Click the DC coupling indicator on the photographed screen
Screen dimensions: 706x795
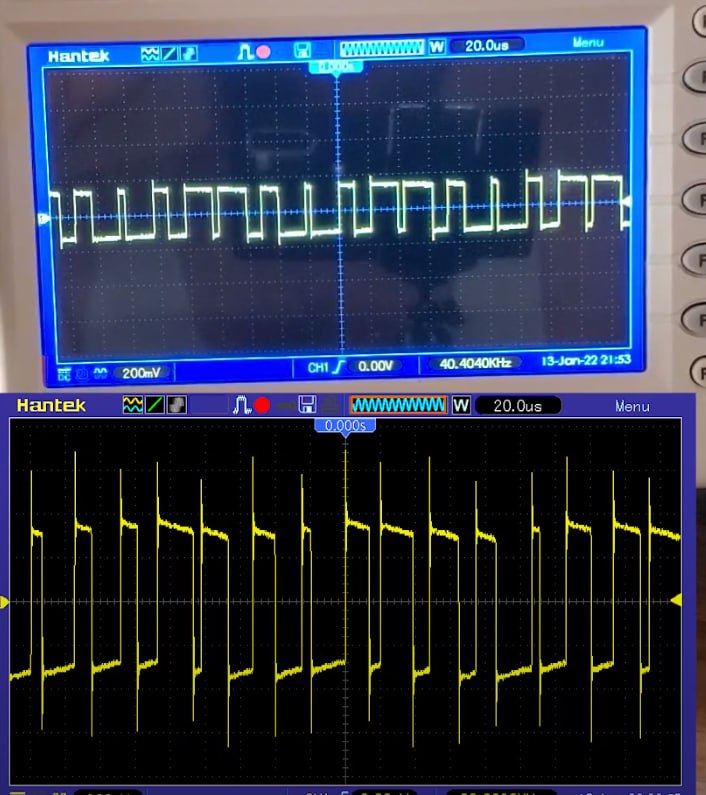click(64, 373)
